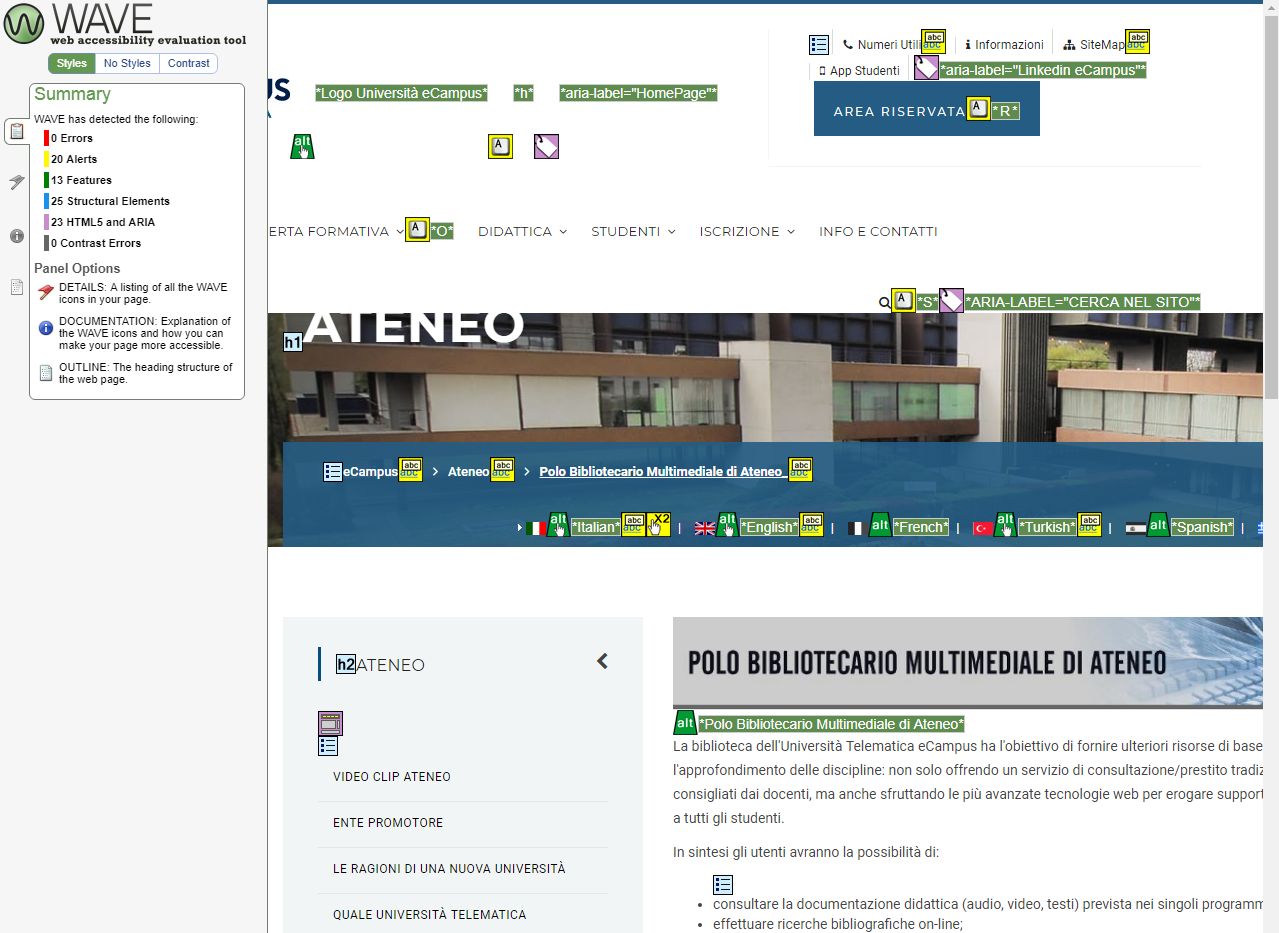Expand the Offerta Formativa dropdown menu
1279x933 pixels.
coord(399,232)
